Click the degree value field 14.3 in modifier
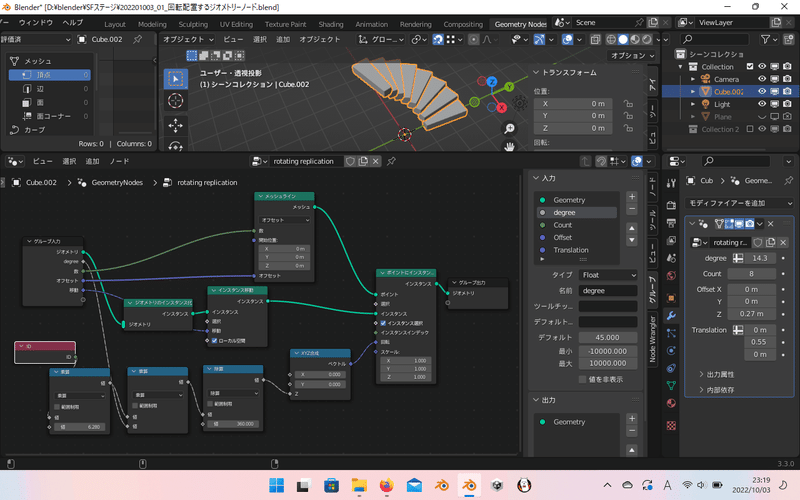Image resolution: width=800 pixels, height=500 pixels. click(759, 258)
